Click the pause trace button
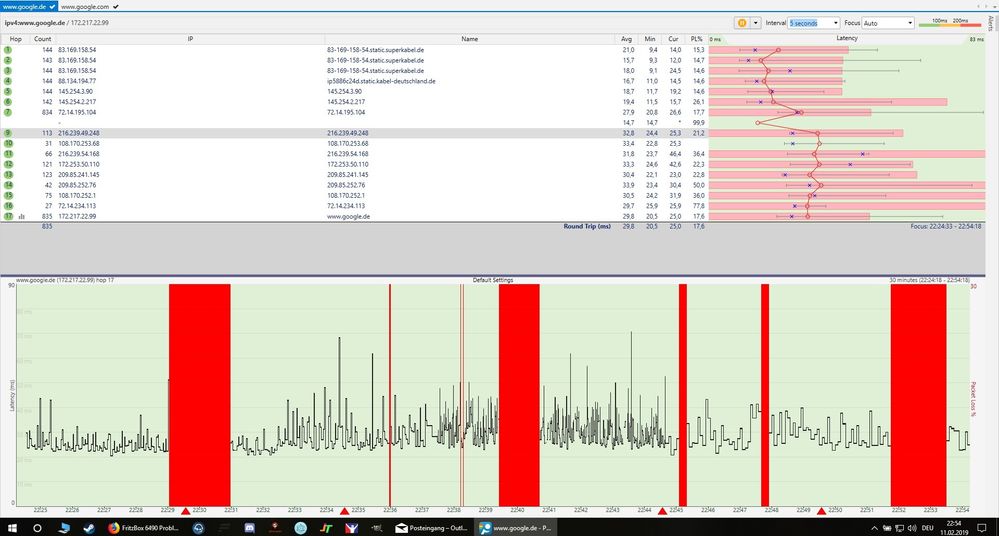The width and height of the screenshot is (999, 536). [x=742, y=23]
